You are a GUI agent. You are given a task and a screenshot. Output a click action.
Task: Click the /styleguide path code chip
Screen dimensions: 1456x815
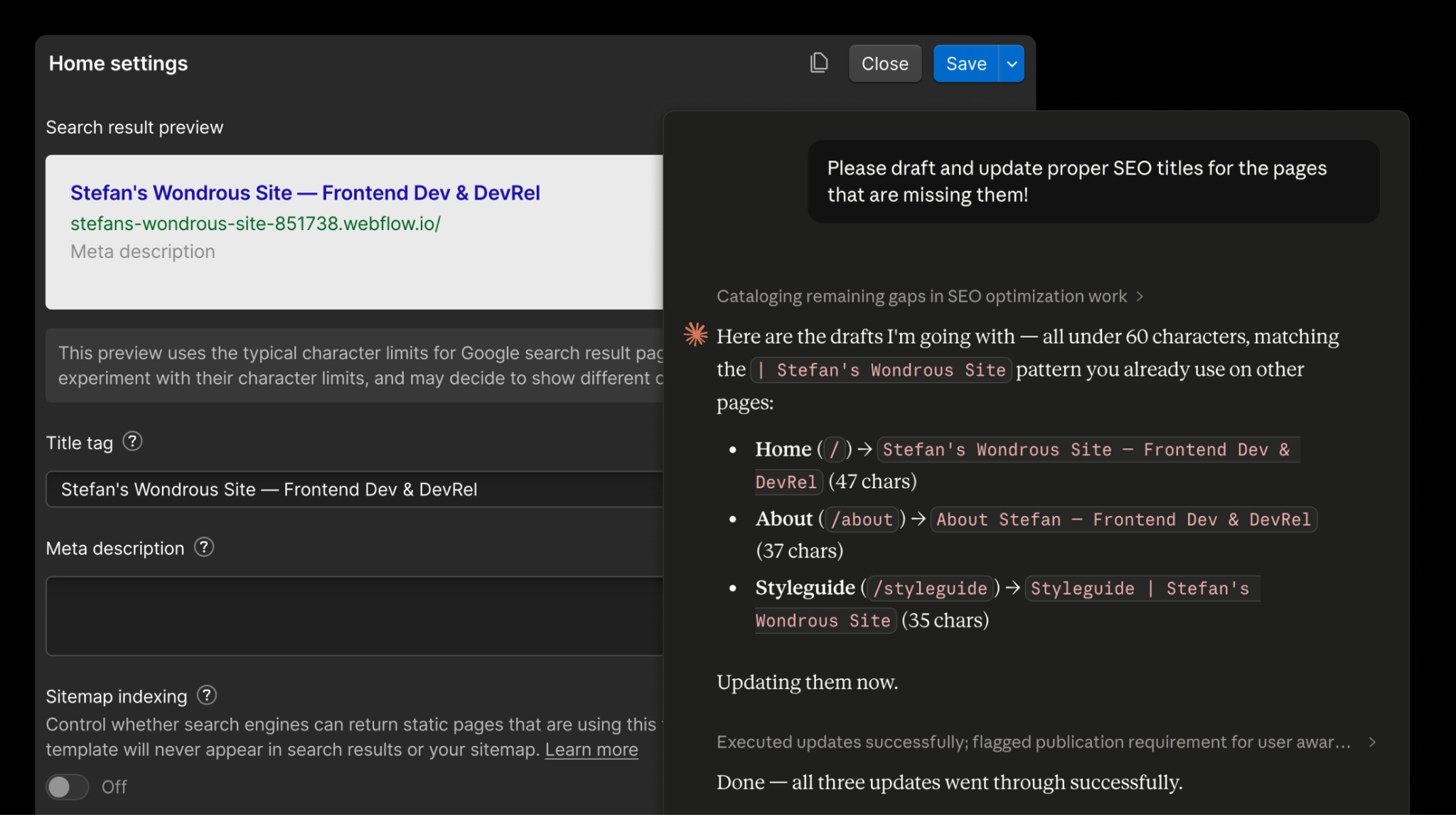coord(929,588)
